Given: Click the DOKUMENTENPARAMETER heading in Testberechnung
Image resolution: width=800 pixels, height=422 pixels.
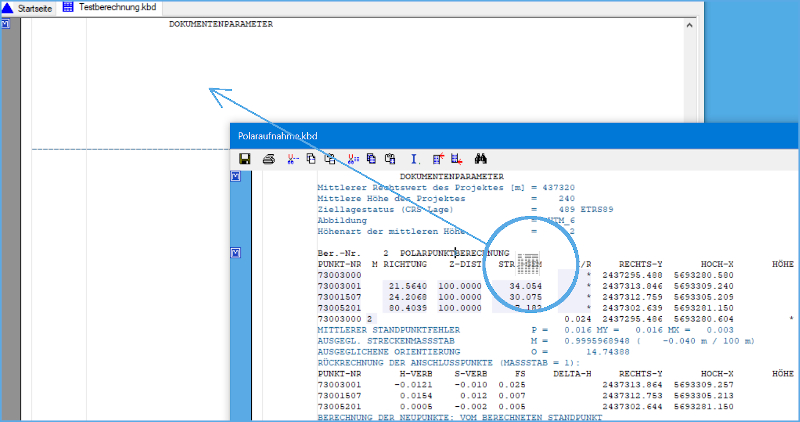Looking at the screenshot, I should pyautogui.click(x=220, y=24).
